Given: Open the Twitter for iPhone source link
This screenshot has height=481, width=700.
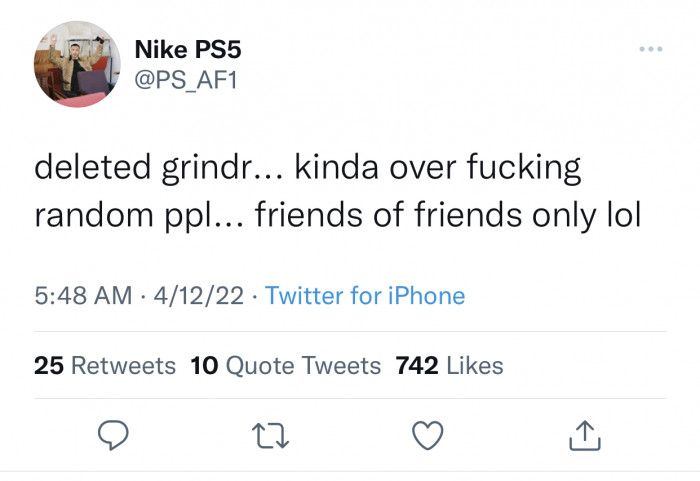Looking at the screenshot, I should (365, 296).
